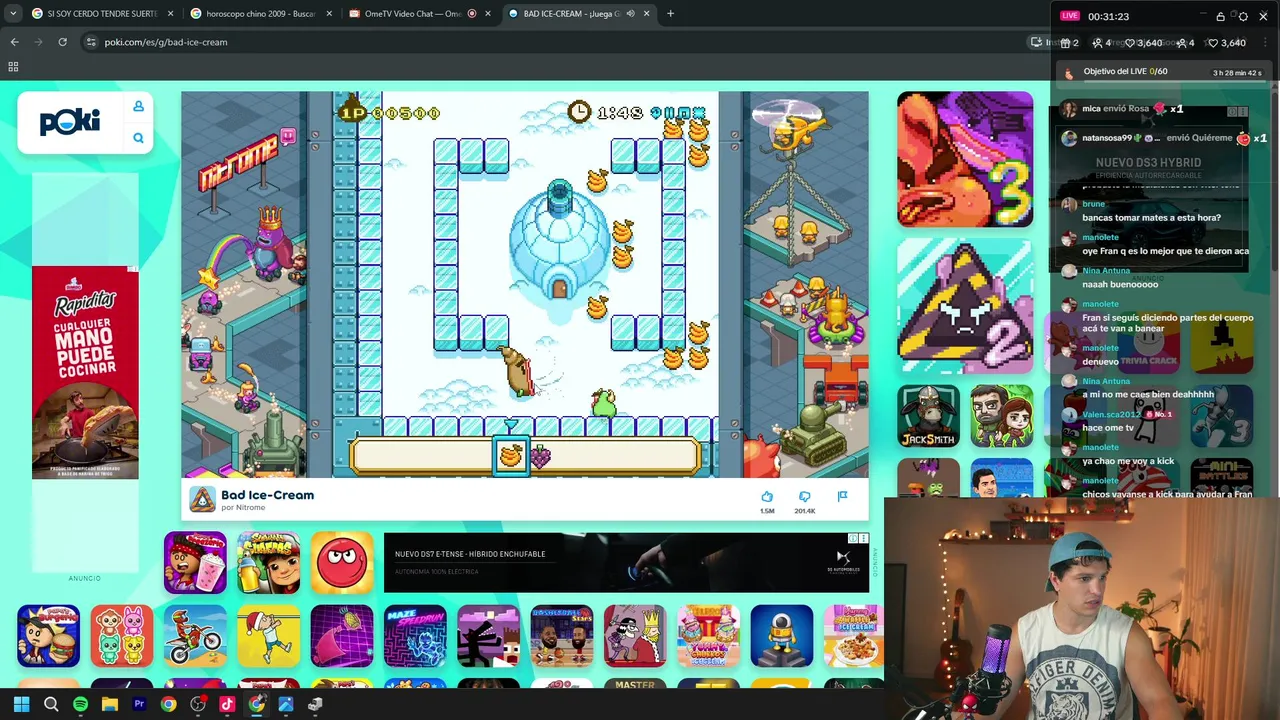This screenshot has height=720, width=1280.
Task: Click the selected banana fruit slot in the game
Action: pos(511,456)
